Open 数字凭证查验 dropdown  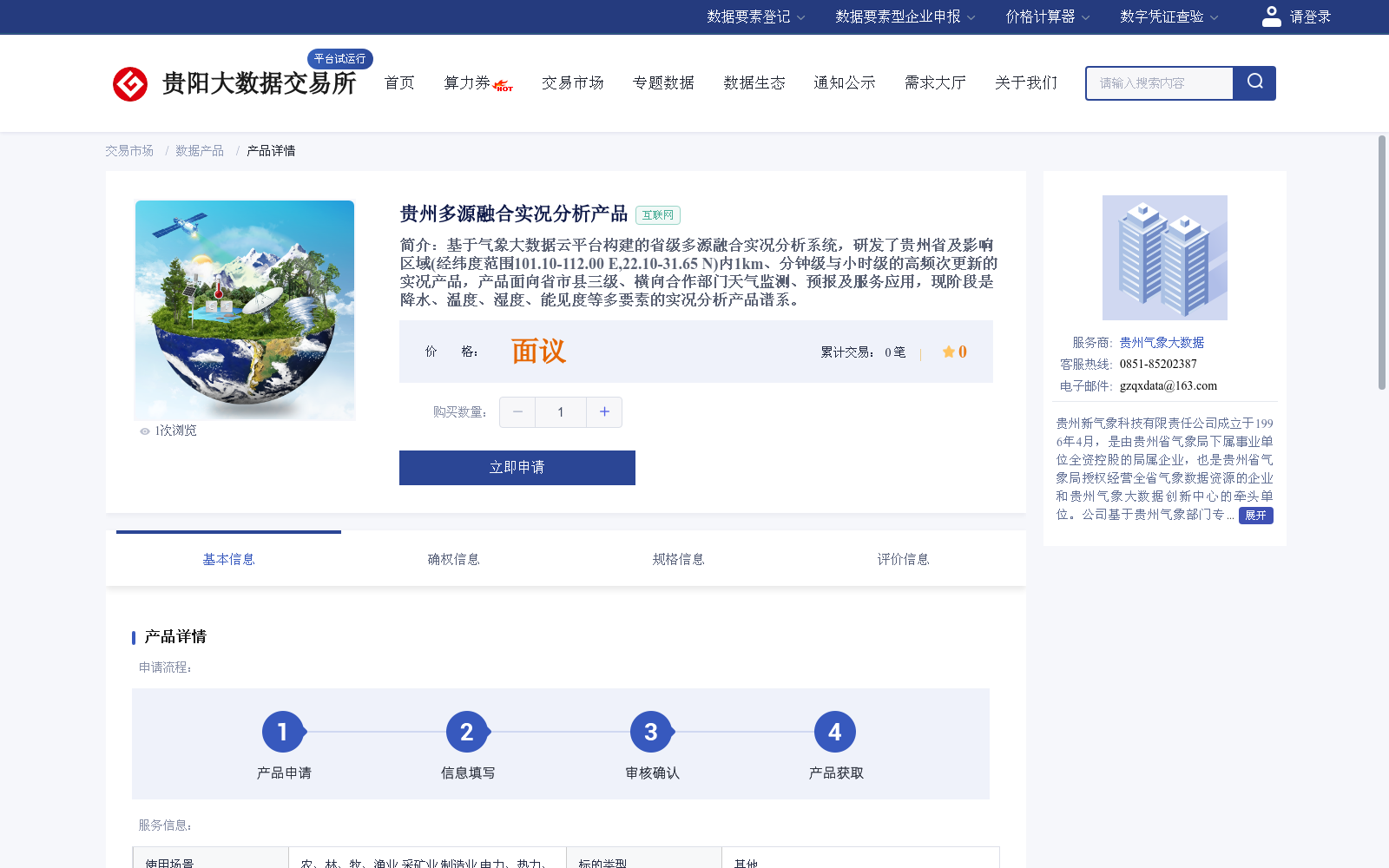(1168, 16)
